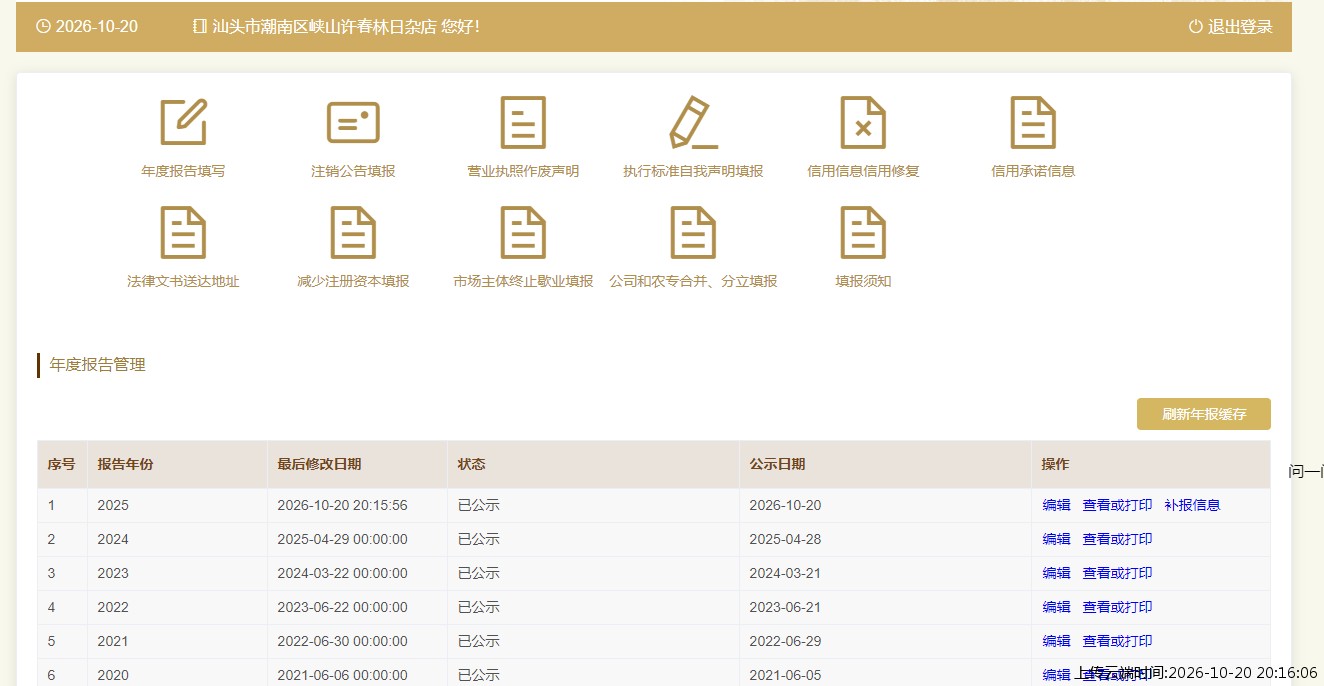Click the 市场主体终止歇业填报 icon
This screenshot has width=1324, height=686.
[523, 232]
